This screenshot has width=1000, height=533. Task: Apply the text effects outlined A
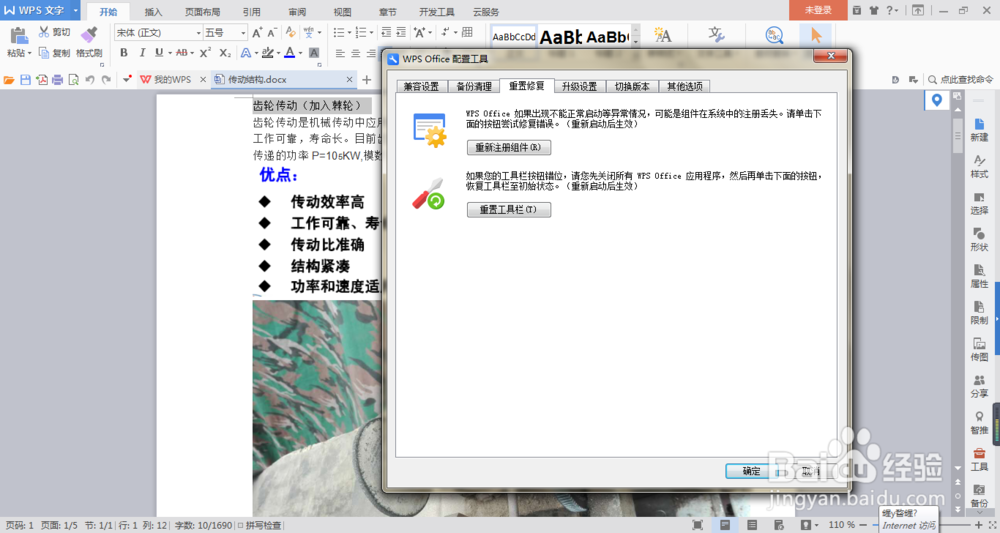246,53
